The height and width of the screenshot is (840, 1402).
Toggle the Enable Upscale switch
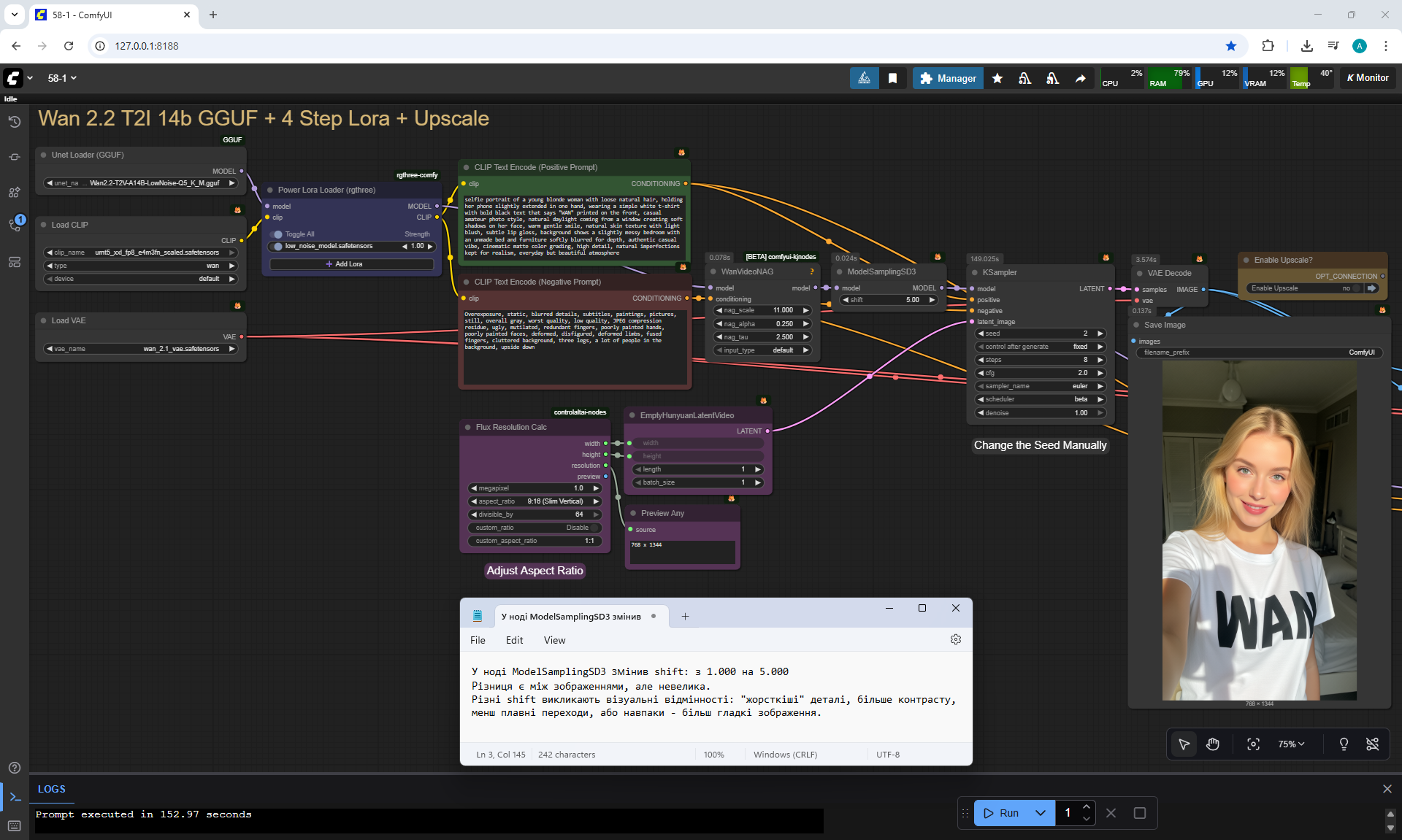pyautogui.click(x=1357, y=288)
